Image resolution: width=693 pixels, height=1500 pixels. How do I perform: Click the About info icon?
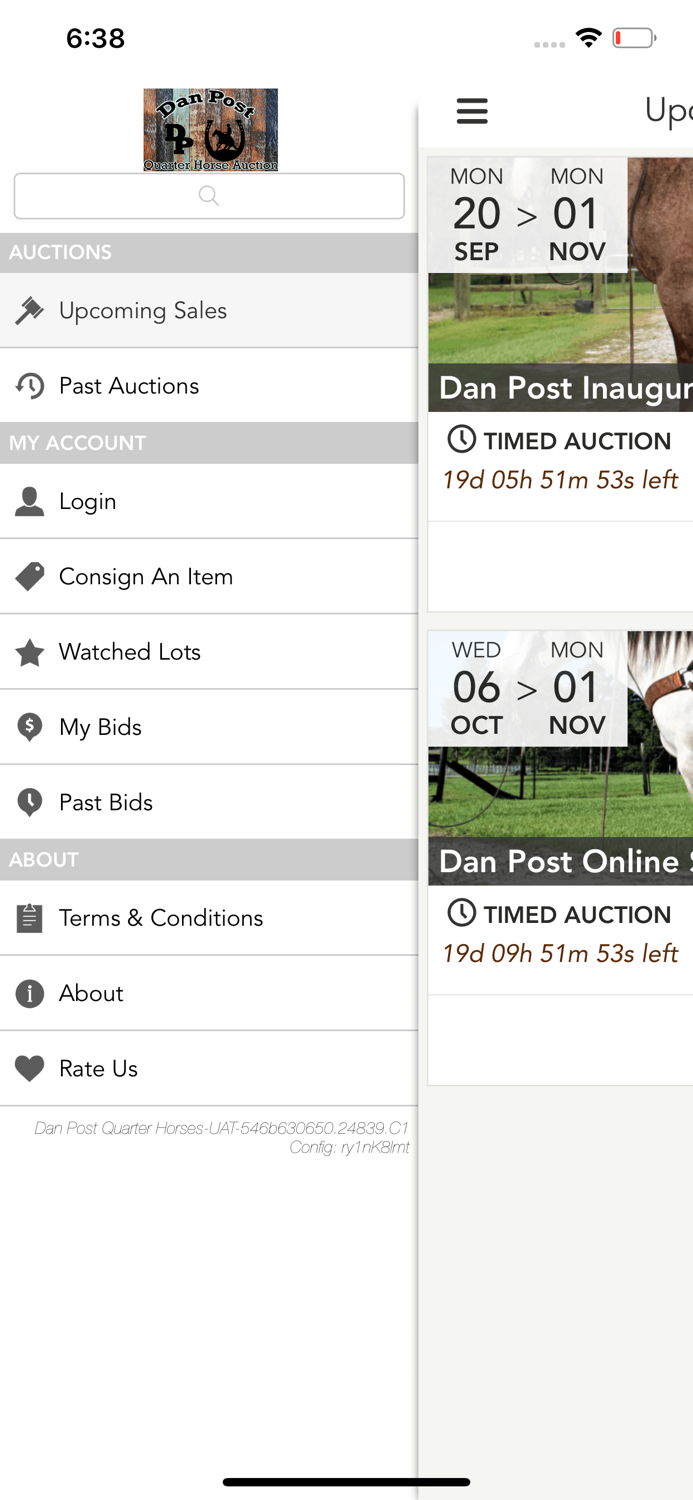click(x=30, y=993)
